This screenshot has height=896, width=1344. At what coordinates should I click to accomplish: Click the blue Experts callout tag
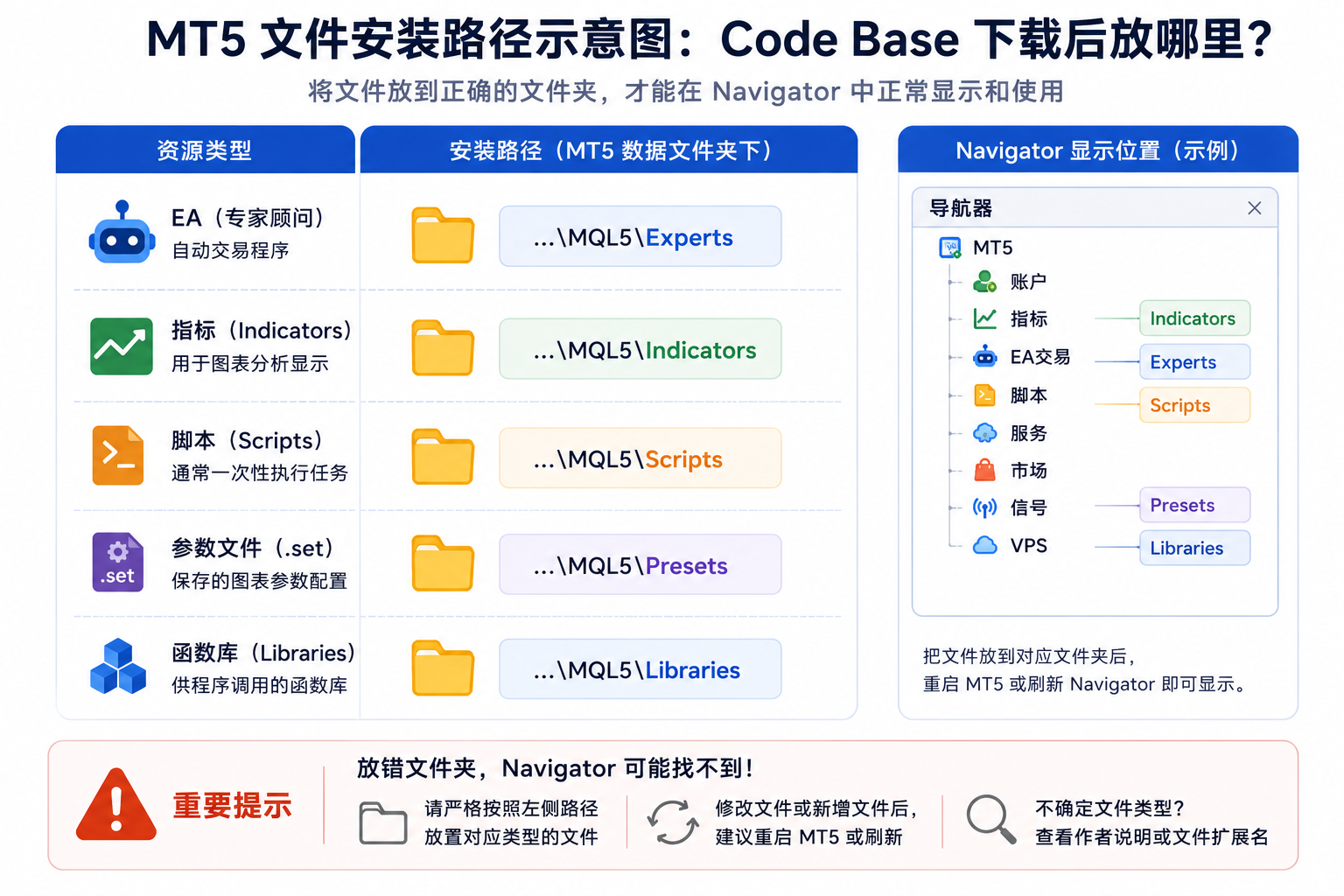click(x=1194, y=362)
